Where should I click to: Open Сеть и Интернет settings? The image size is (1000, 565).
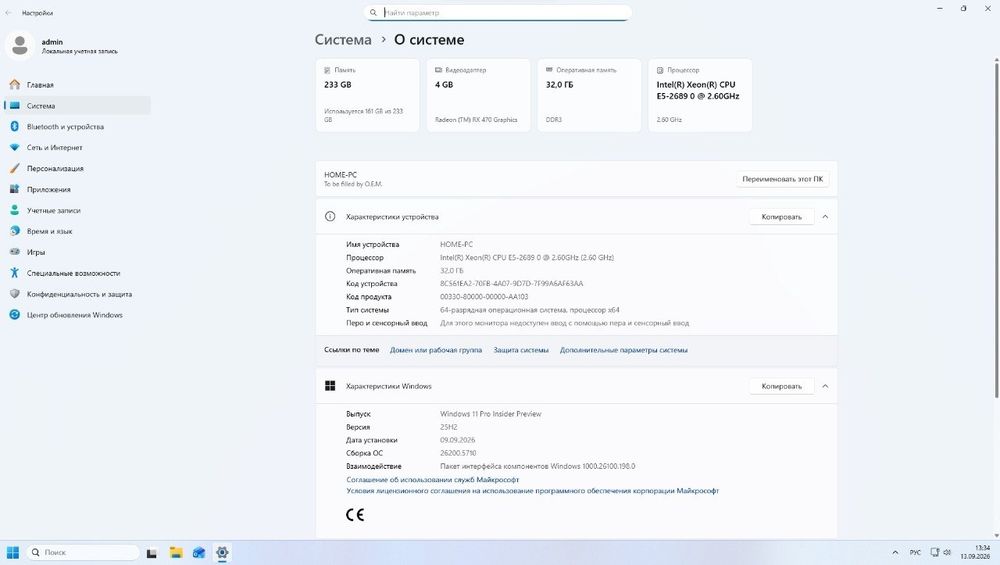(x=77, y=147)
